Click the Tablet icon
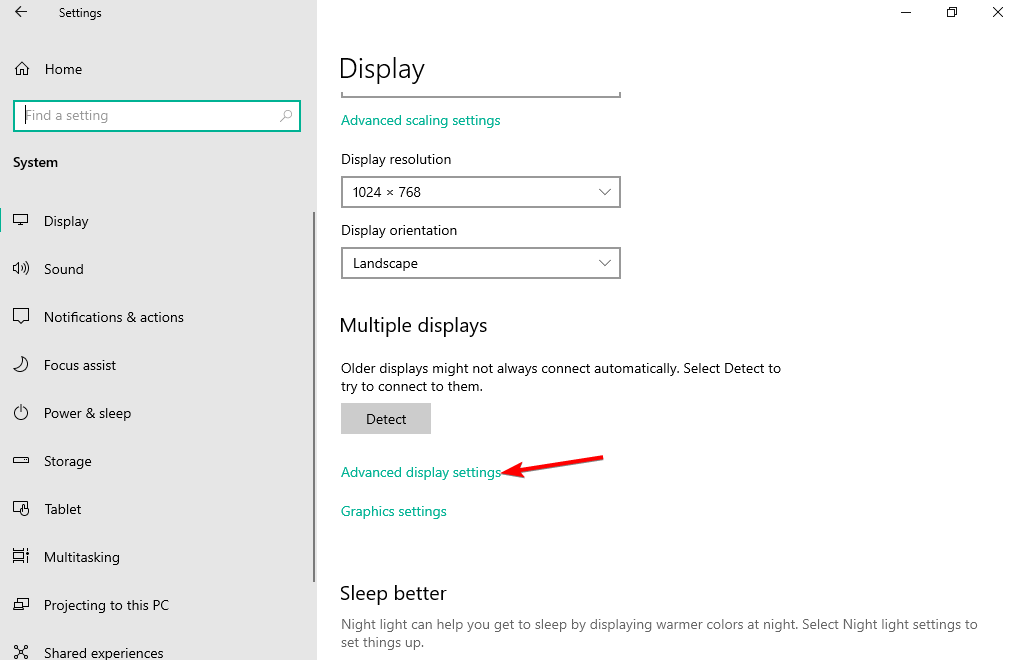Image resolution: width=1016 pixels, height=660 pixels. (21, 508)
